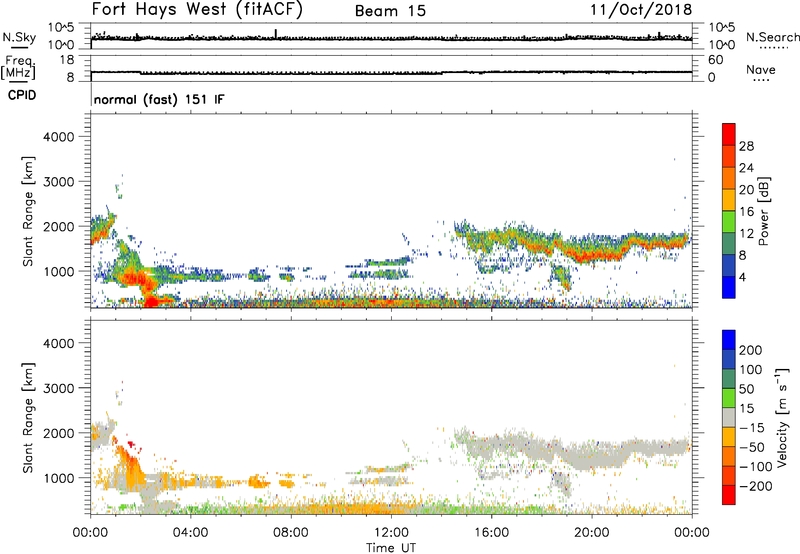The width and height of the screenshot is (800, 554).
Task: Click the '-200' value on the Velocity colorbar
Action: tap(755, 486)
